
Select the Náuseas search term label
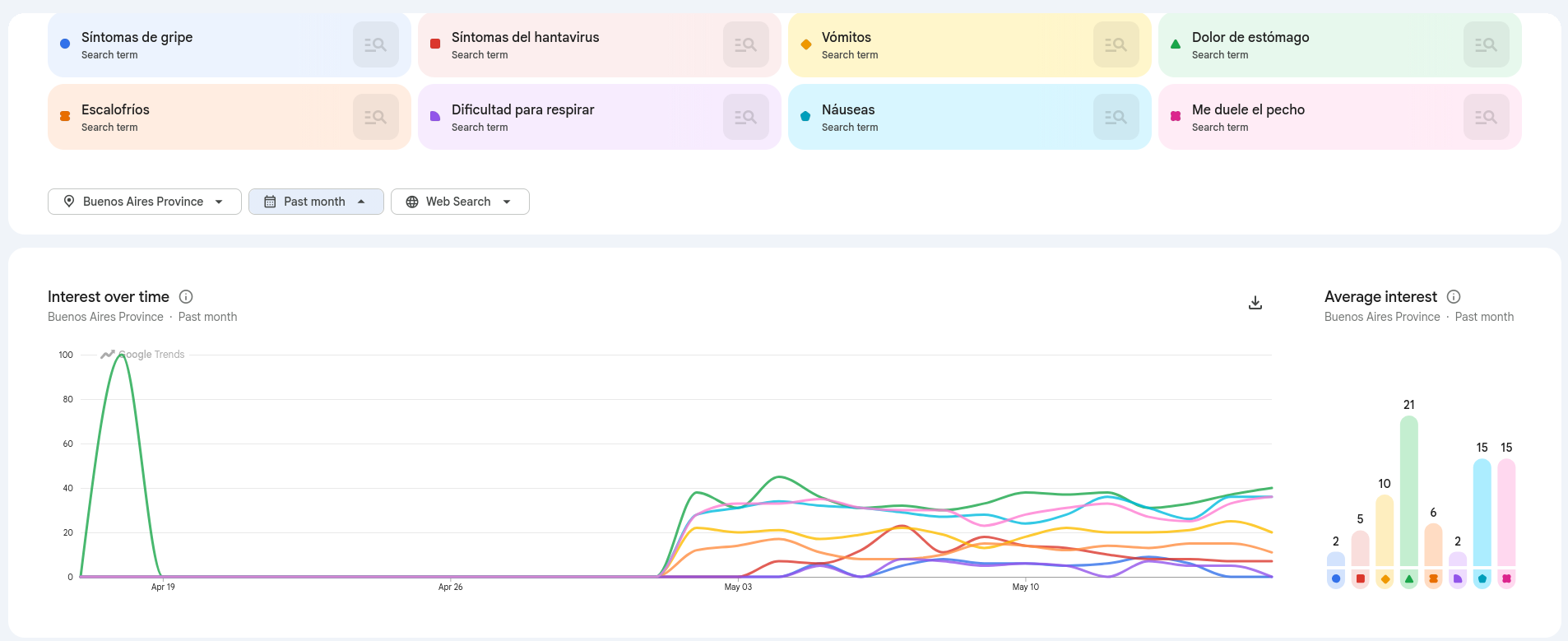coord(848,109)
